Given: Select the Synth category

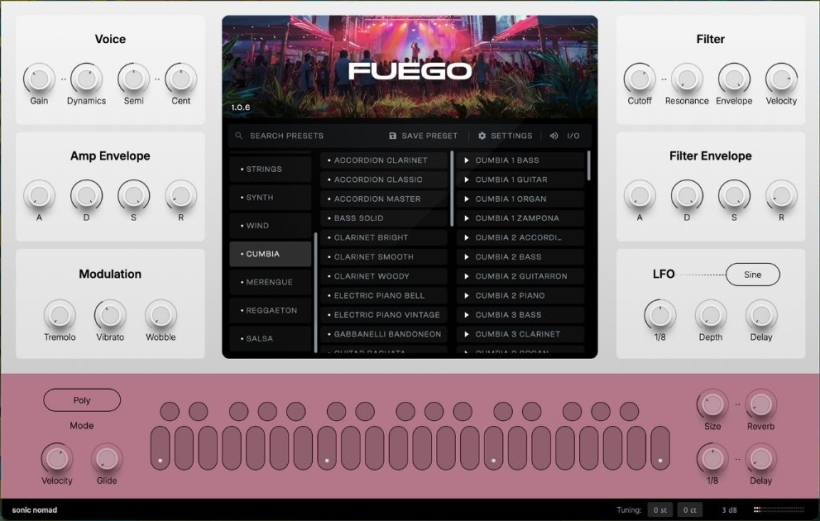Looking at the screenshot, I should coord(270,197).
